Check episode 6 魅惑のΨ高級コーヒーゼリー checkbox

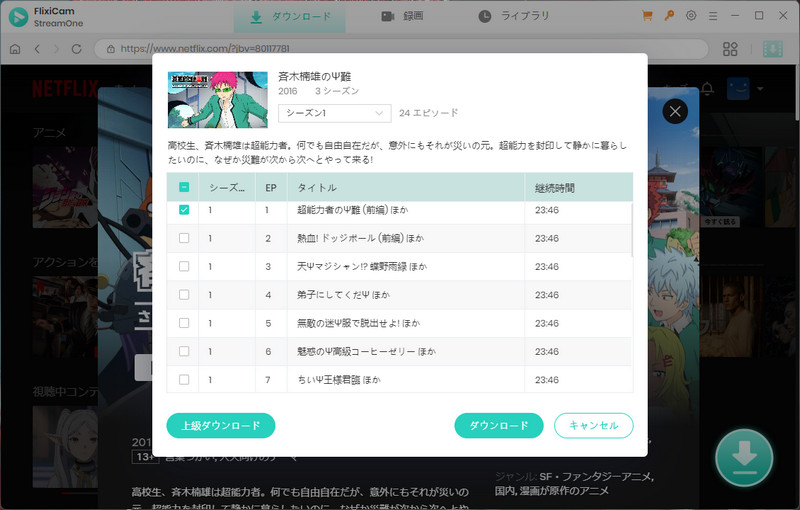(x=184, y=351)
